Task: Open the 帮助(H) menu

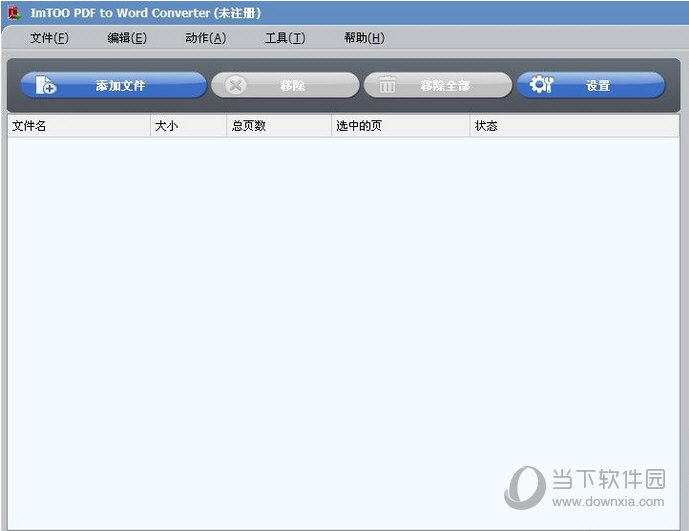Action: click(364, 38)
